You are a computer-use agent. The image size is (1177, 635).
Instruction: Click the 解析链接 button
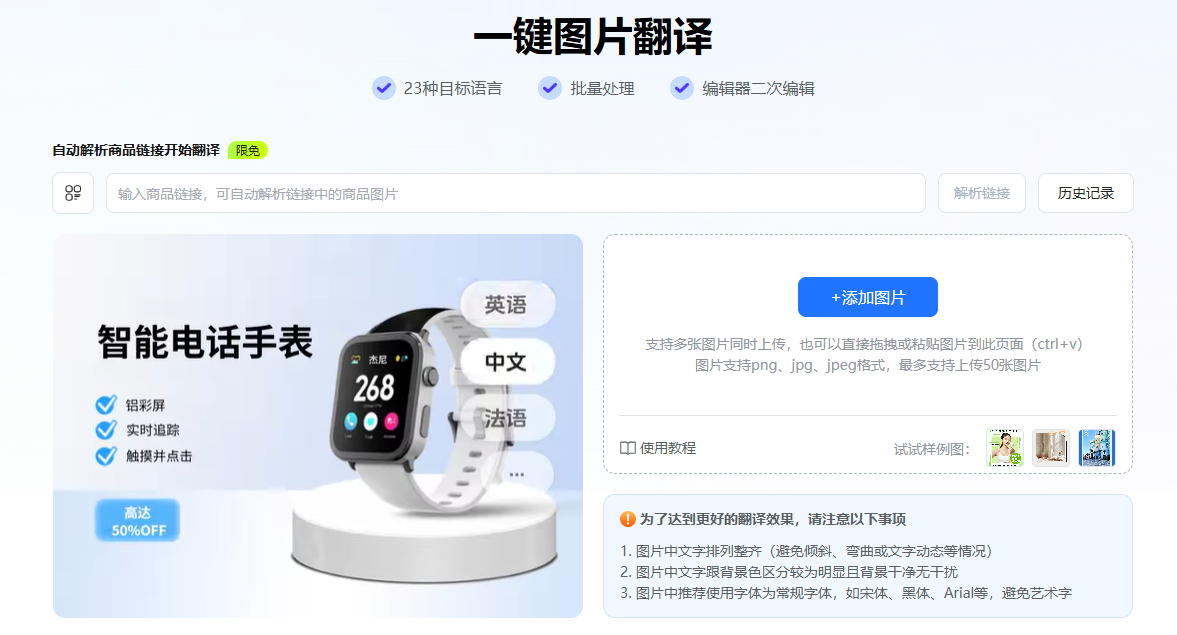(x=982, y=193)
